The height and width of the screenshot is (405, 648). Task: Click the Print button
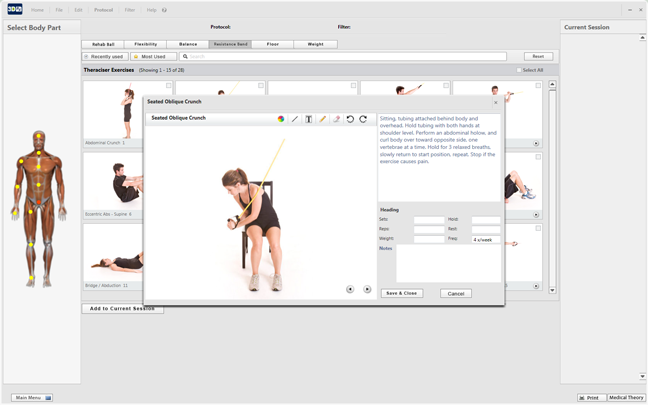pos(592,398)
